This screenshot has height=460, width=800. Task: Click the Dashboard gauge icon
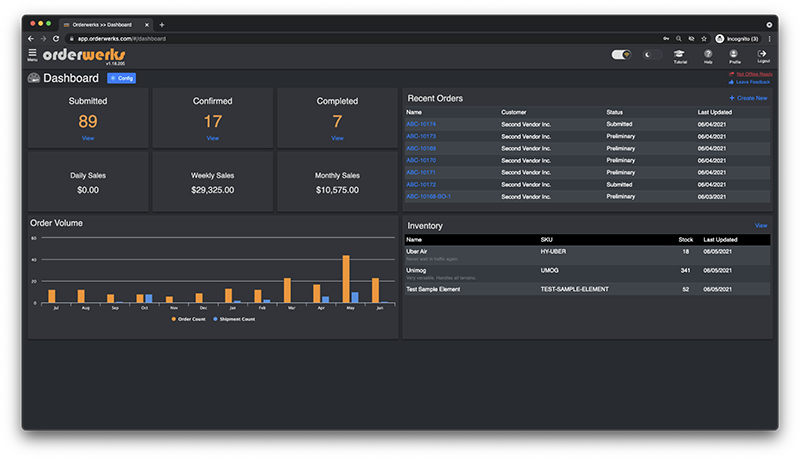34,78
